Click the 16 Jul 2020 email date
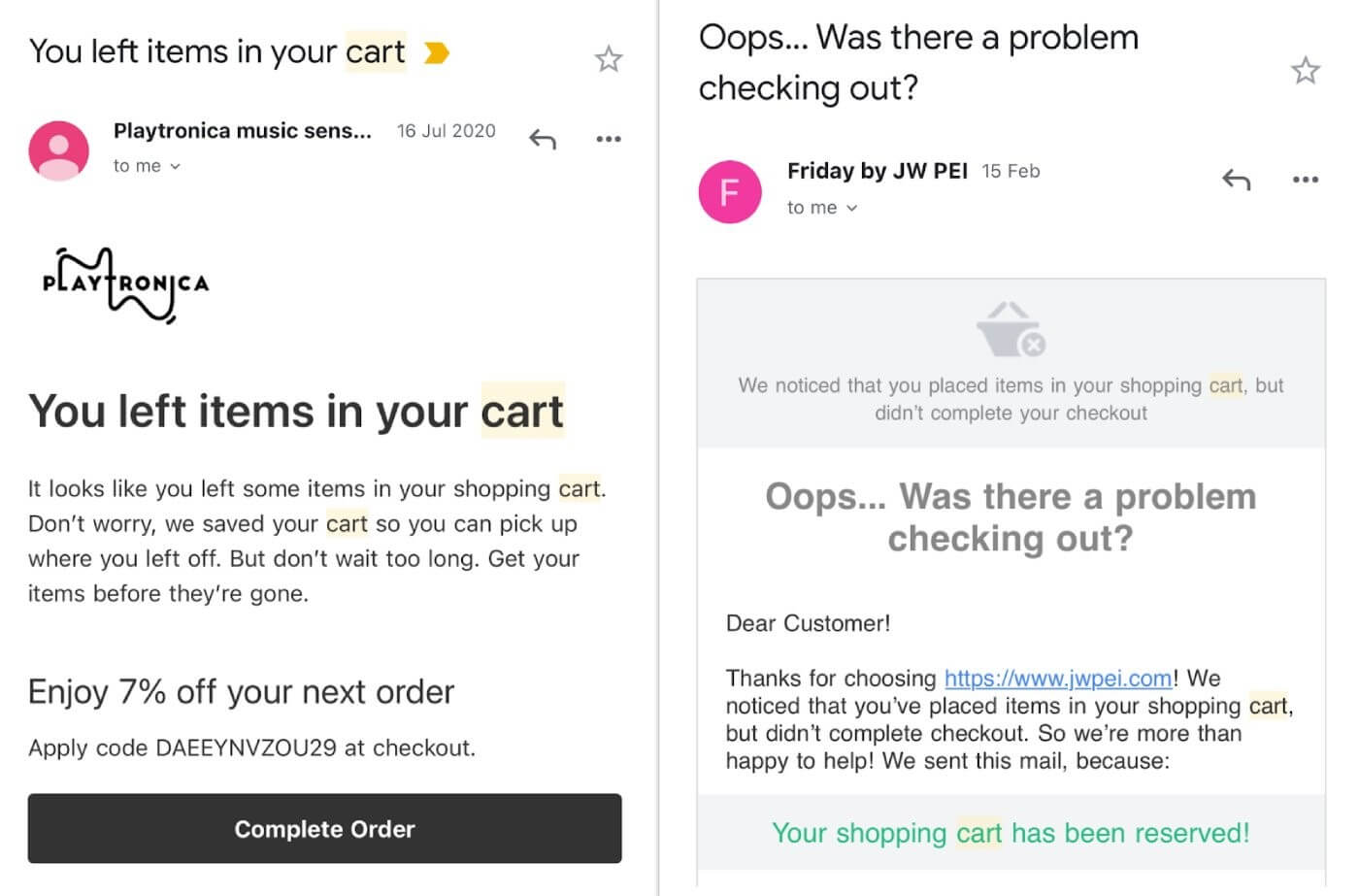Screen dimensions: 1359x896 (x=446, y=131)
